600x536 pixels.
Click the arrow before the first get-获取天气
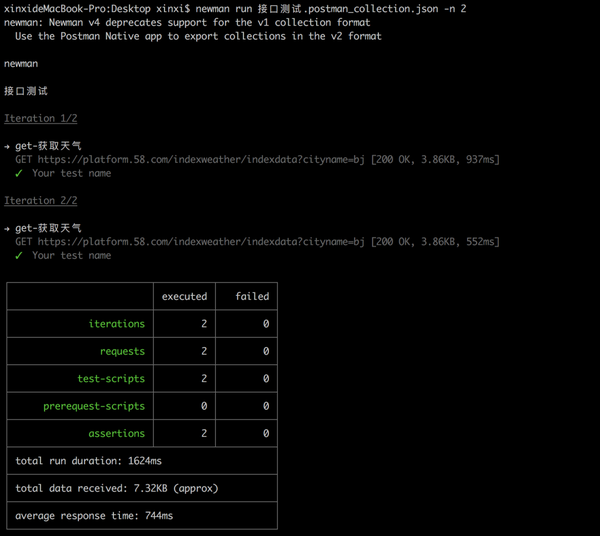tap(7, 146)
